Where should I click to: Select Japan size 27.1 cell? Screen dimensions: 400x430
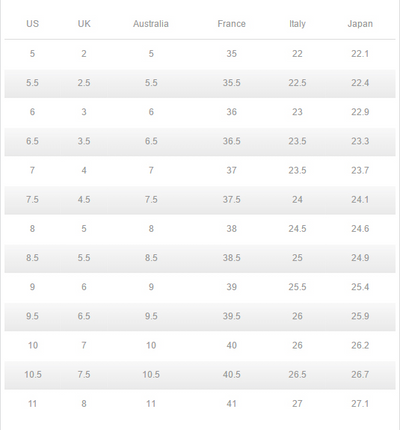tap(360, 404)
